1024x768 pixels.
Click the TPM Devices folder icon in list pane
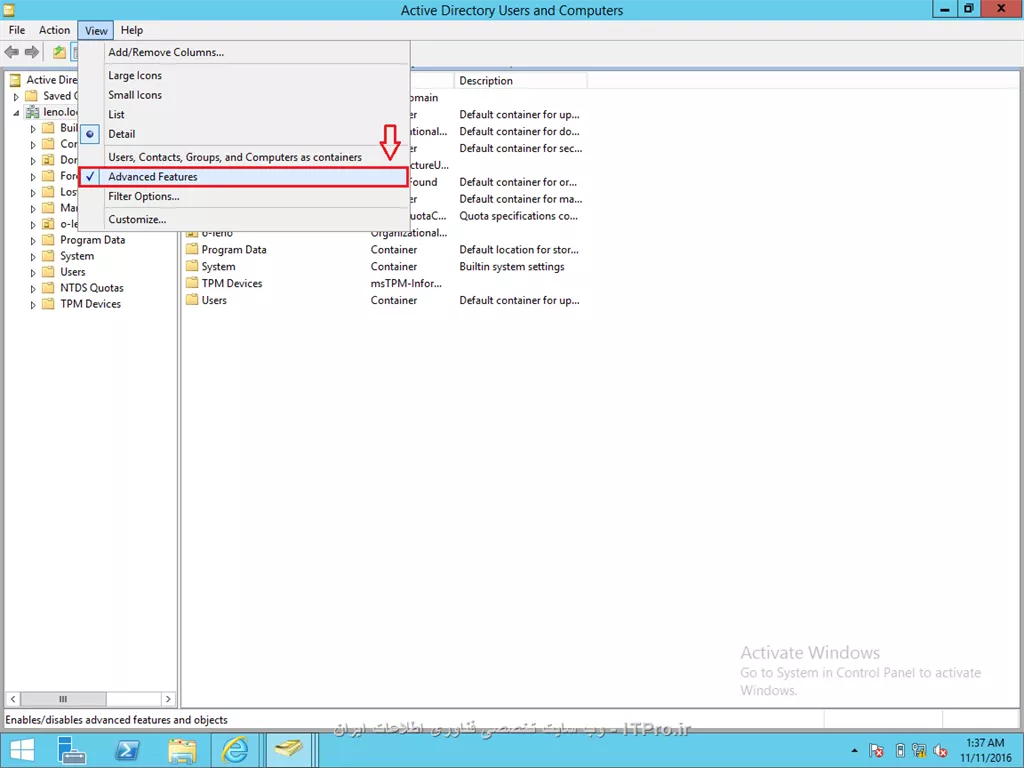coord(191,283)
